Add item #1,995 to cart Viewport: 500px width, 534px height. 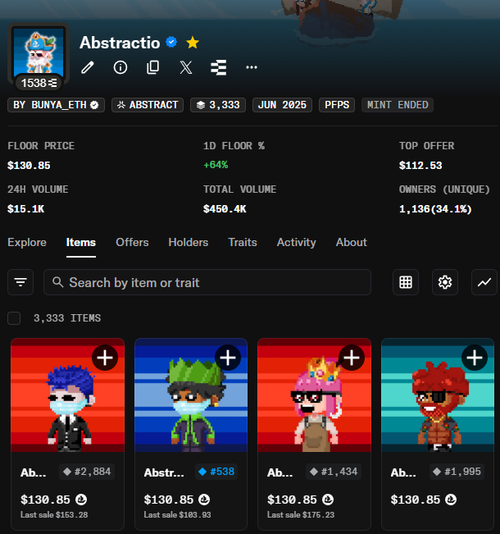[x=474, y=358]
